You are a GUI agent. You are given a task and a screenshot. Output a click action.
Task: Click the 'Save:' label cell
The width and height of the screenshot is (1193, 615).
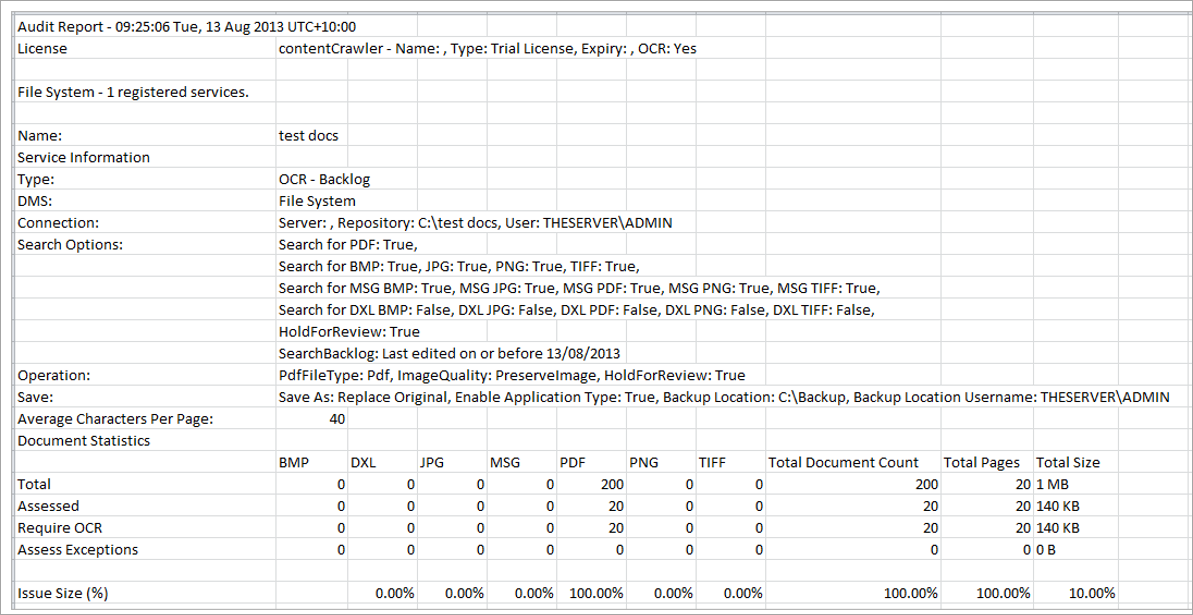click(x=34, y=397)
